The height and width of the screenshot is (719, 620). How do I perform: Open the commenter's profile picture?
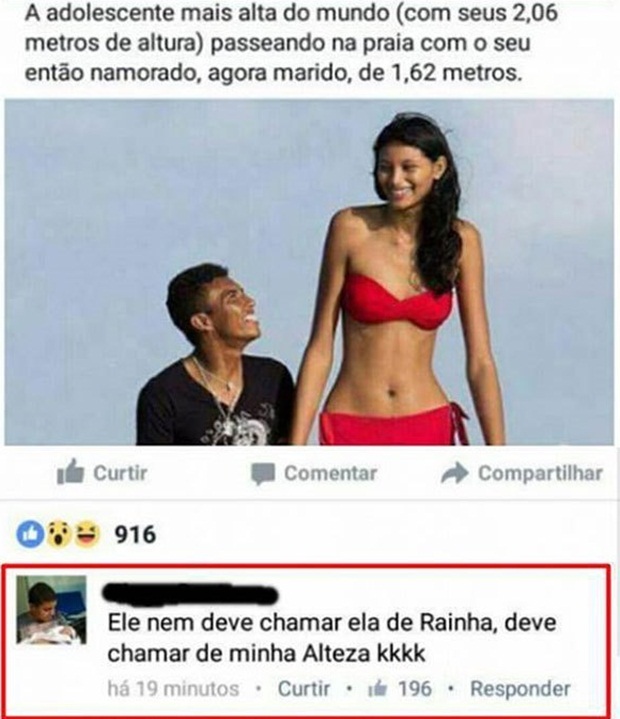[51, 610]
